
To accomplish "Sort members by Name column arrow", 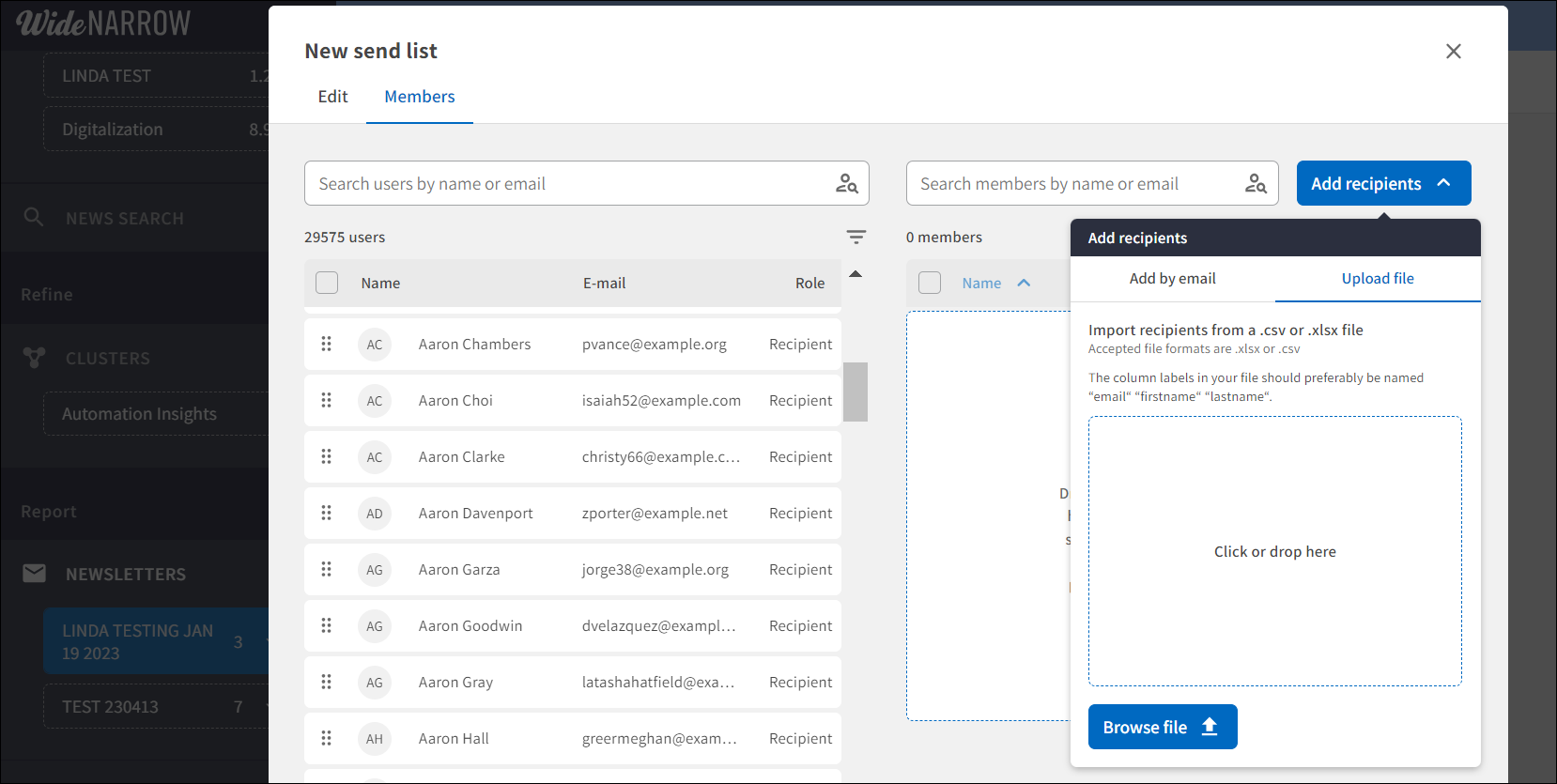I will pyautogui.click(x=1024, y=283).
